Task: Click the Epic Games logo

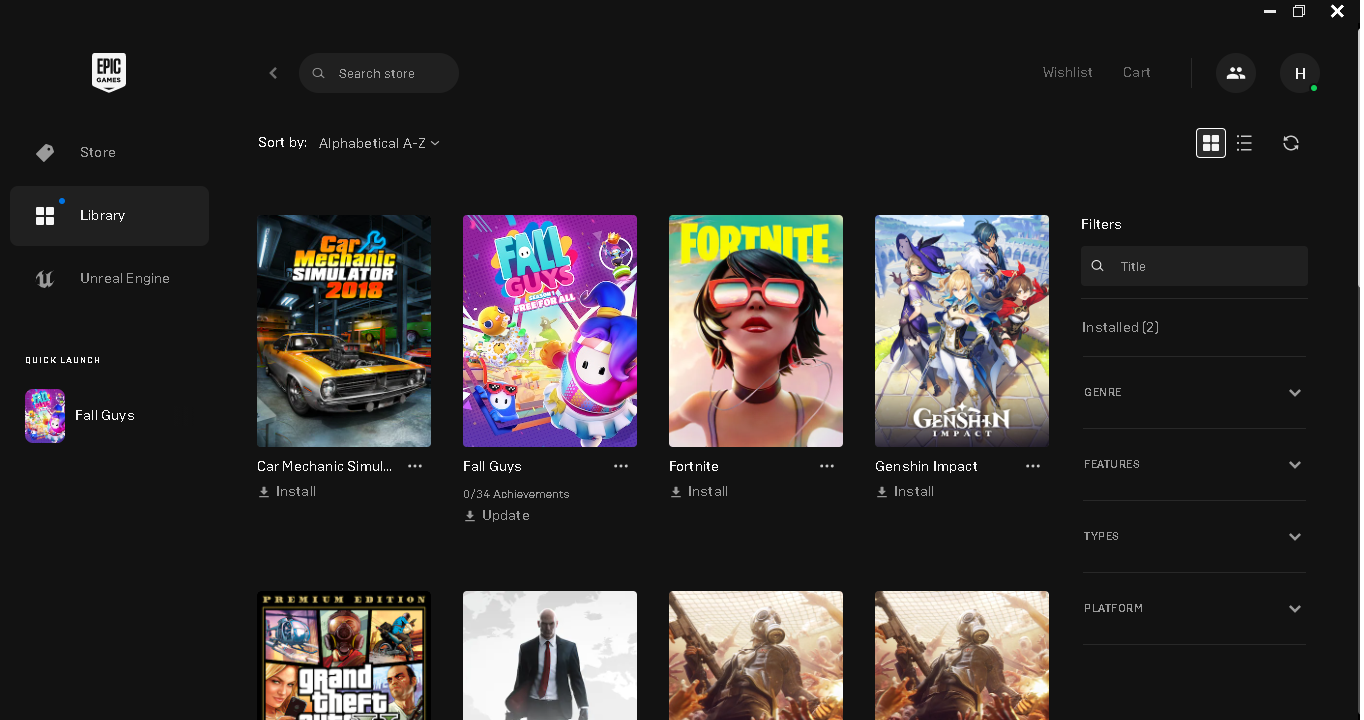Action: click(x=109, y=73)
